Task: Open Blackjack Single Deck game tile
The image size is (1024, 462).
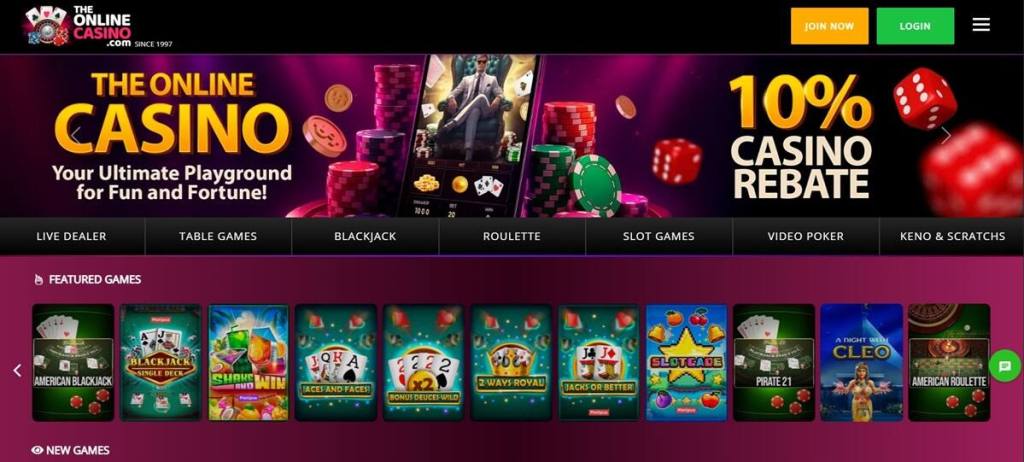Action: (x=161, y=363)
